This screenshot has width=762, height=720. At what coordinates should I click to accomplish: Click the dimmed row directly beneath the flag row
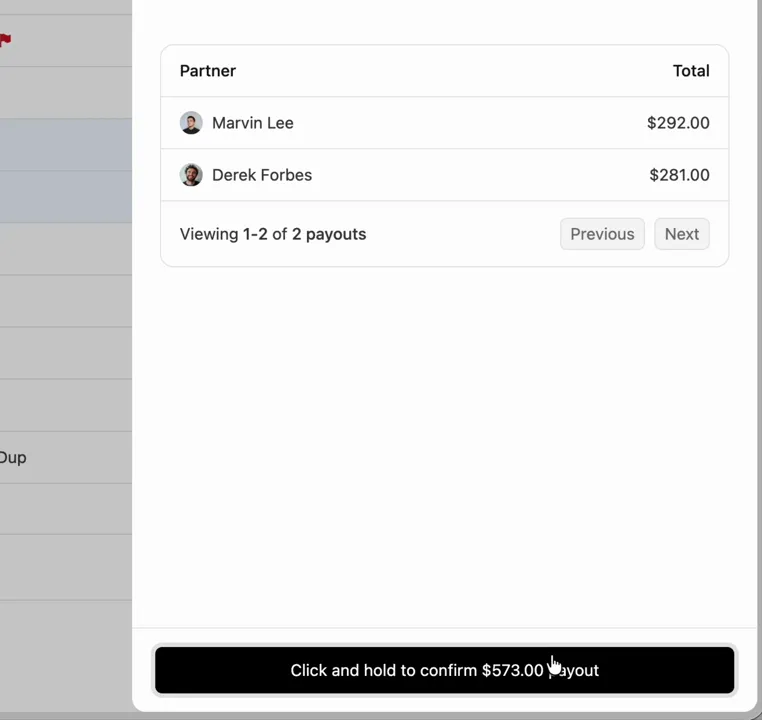point(66,93)
